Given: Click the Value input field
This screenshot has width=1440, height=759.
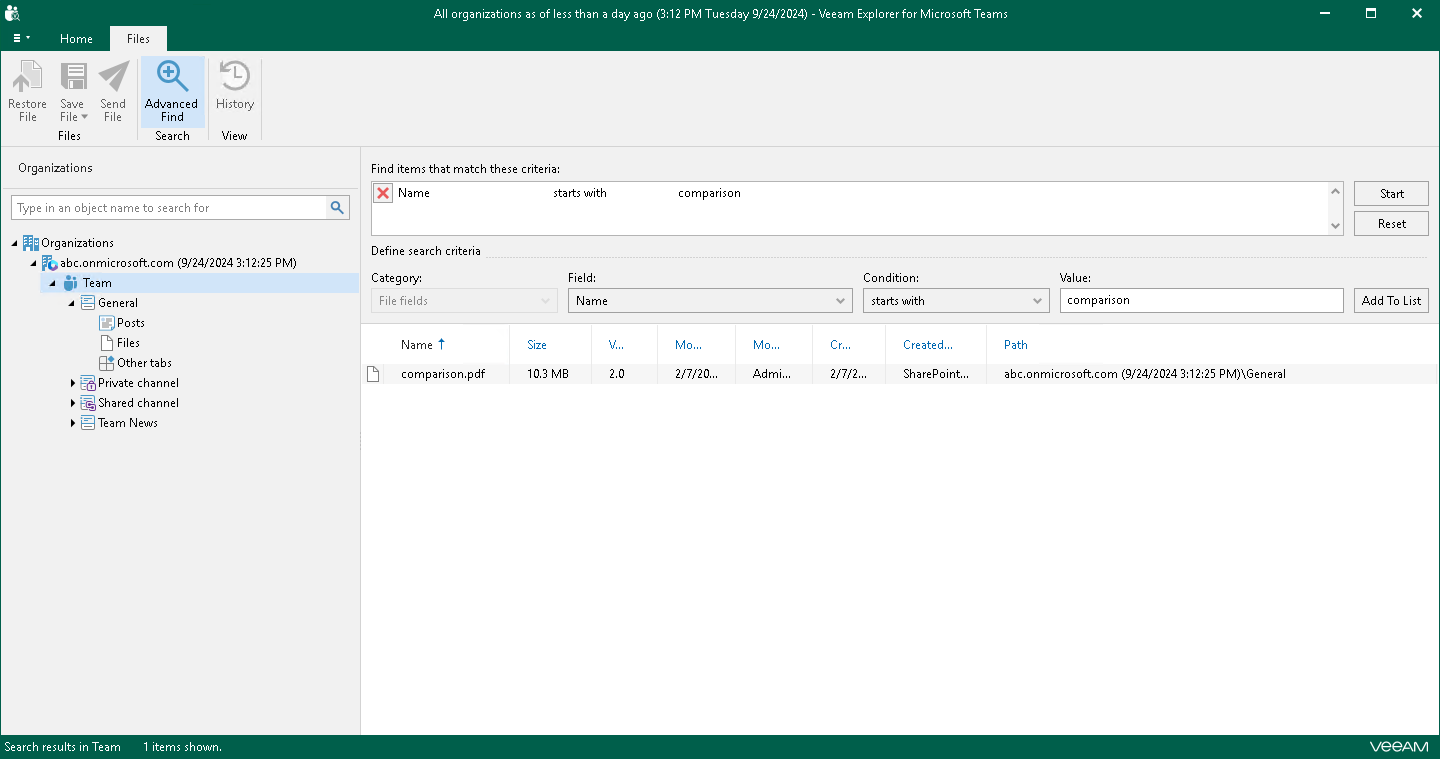Looking at the screenshot, I should 1200,301.
